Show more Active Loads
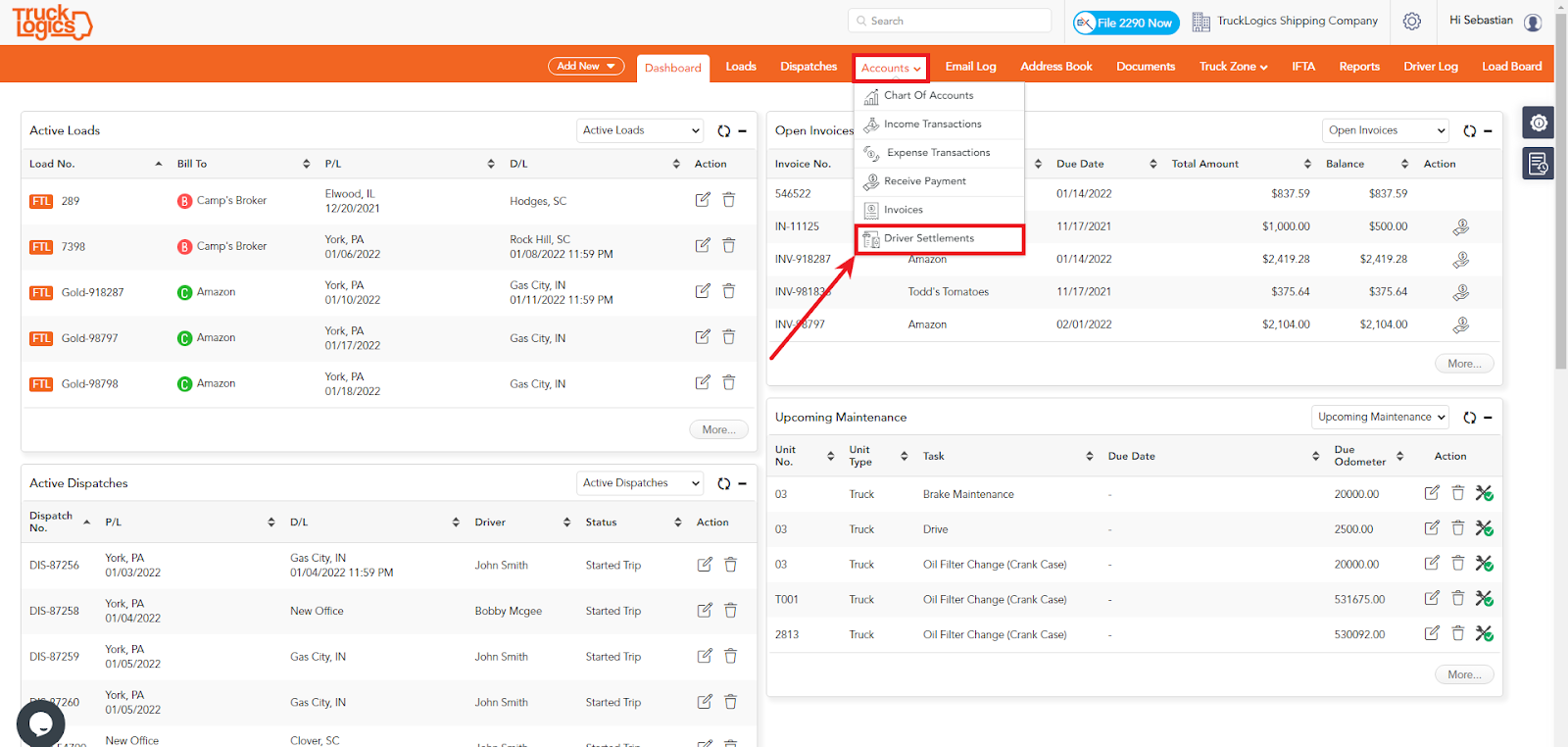The width and height of the screenshot is (1568, 747). tap(719, 429)
